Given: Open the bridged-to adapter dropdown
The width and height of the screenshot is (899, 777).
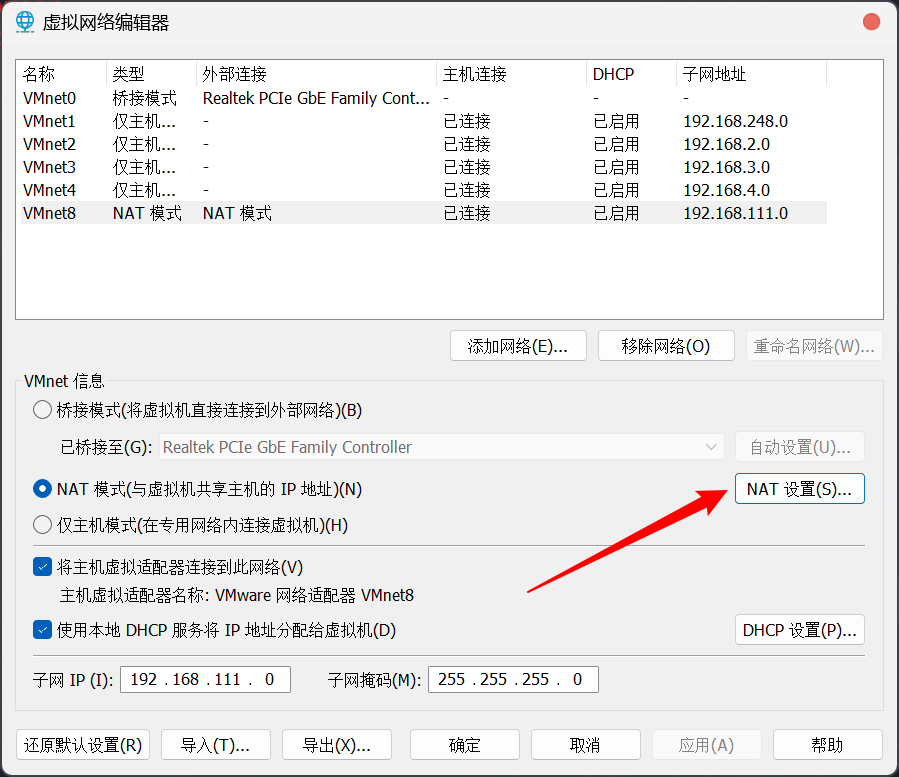Looking at the screenshot, I should click(x=441, y=447).
